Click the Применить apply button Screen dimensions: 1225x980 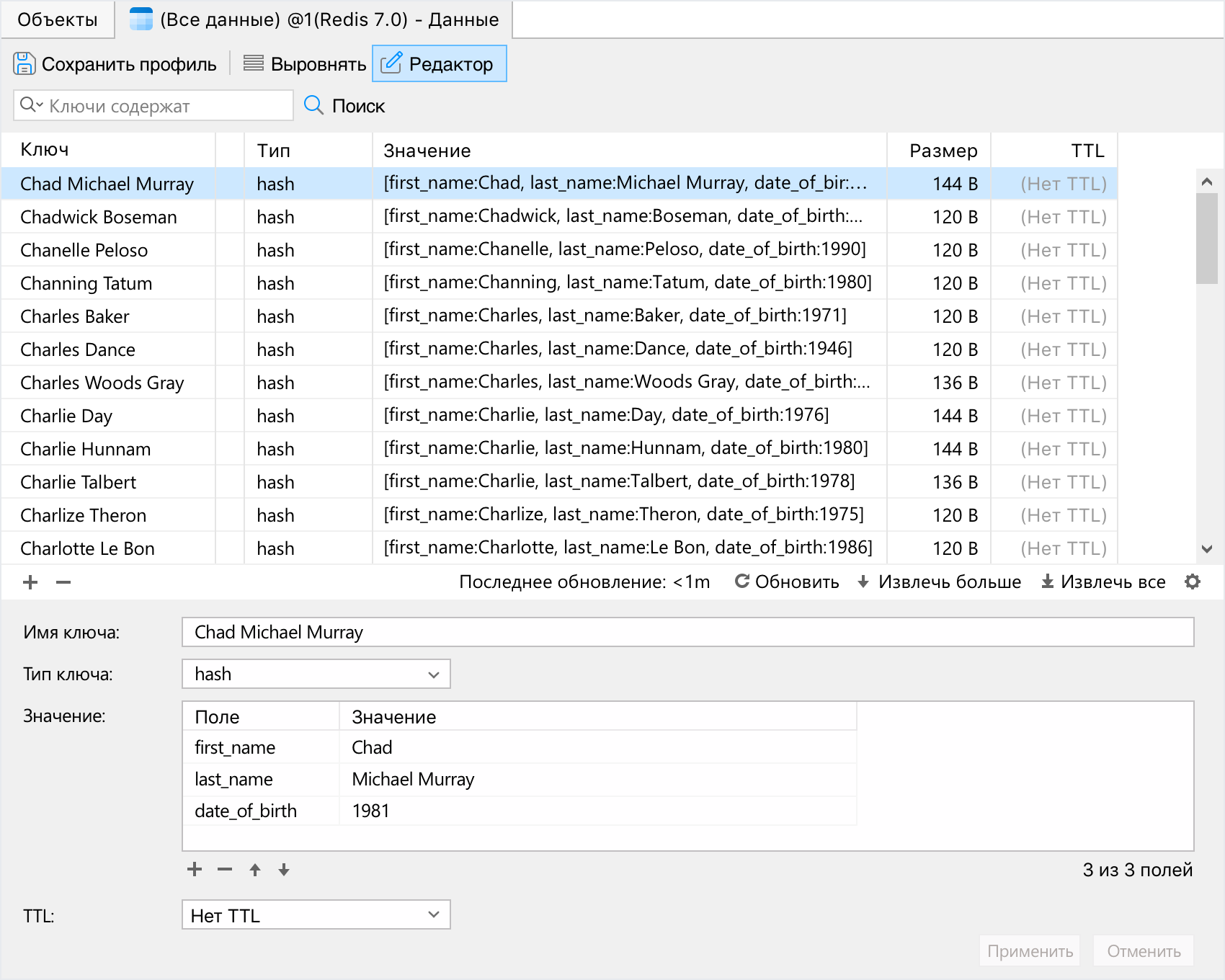click(1030, 950)
